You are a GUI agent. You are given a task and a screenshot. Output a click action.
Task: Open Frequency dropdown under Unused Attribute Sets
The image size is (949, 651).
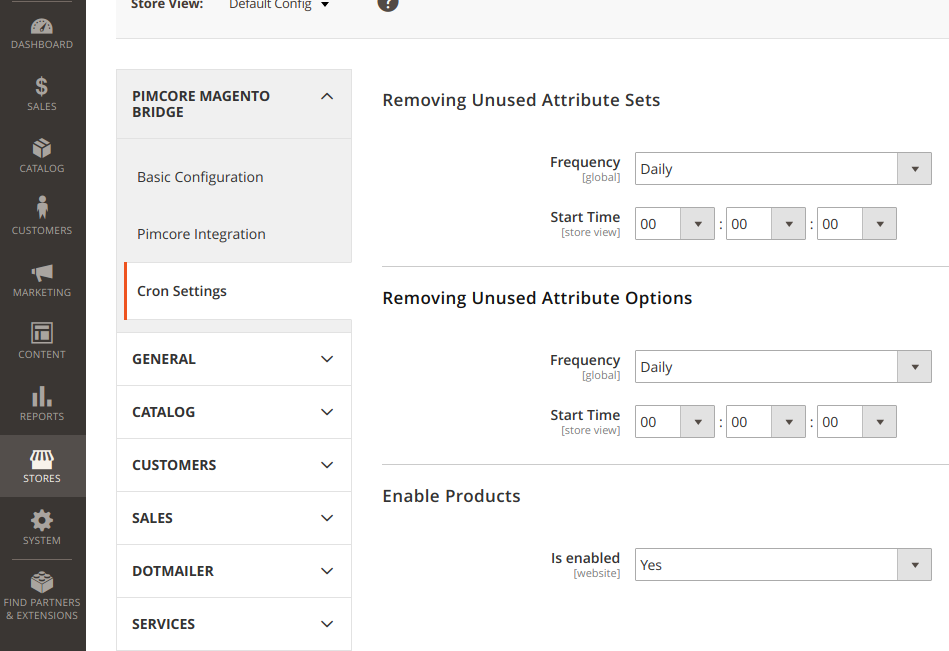(783, 169)
